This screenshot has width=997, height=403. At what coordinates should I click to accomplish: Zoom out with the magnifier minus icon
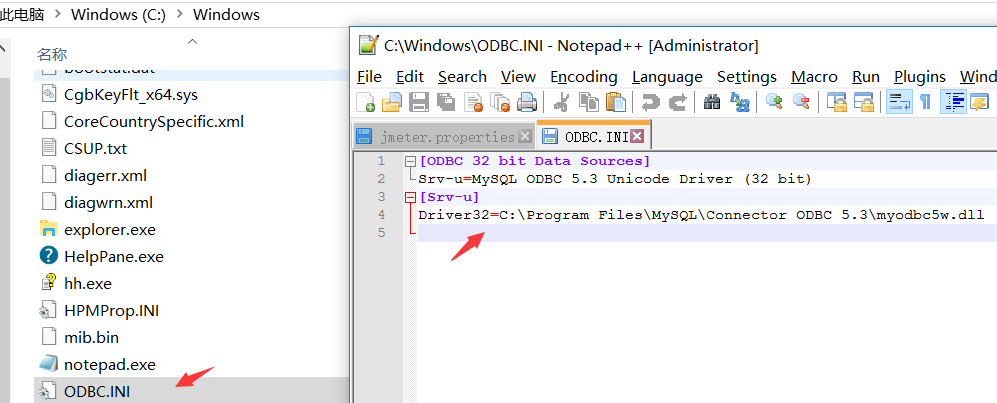(x=801, y=101)
